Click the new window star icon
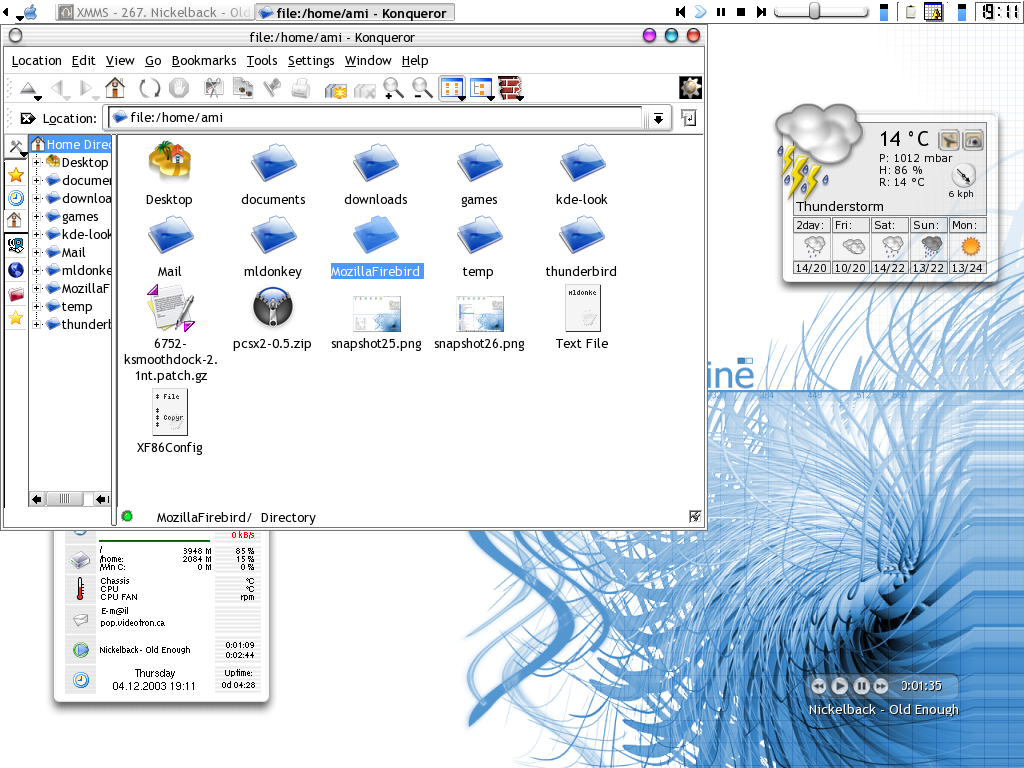 coord(336,89)
